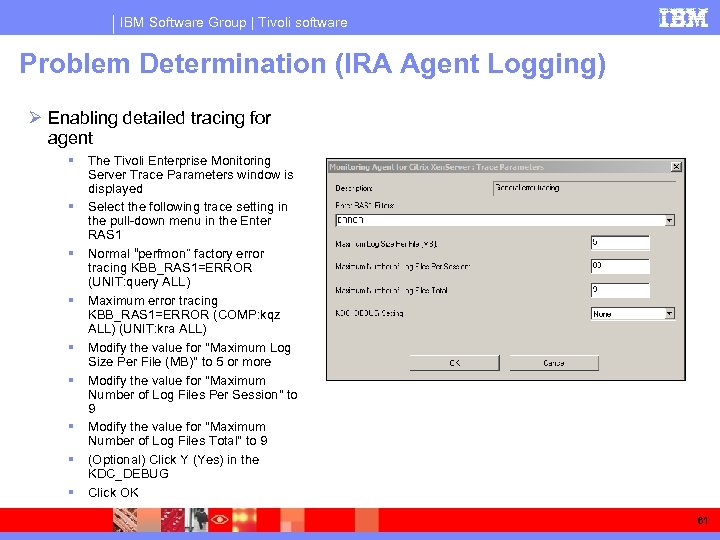
Task: Click the arrow bullet before 'Enabling detailed tracing'
Action: 35,118
